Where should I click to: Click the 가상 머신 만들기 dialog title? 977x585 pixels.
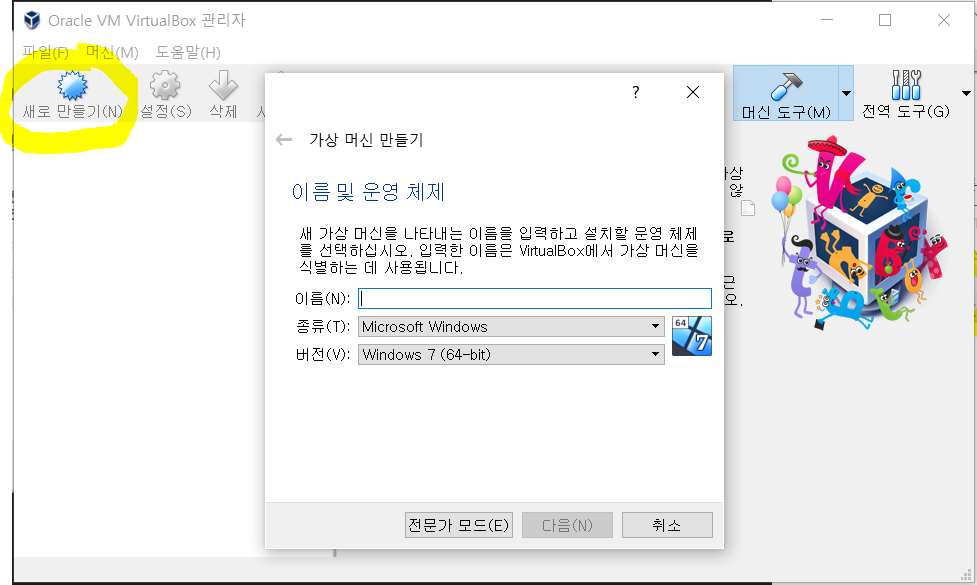pyautogui.click(x=366, y=140)
